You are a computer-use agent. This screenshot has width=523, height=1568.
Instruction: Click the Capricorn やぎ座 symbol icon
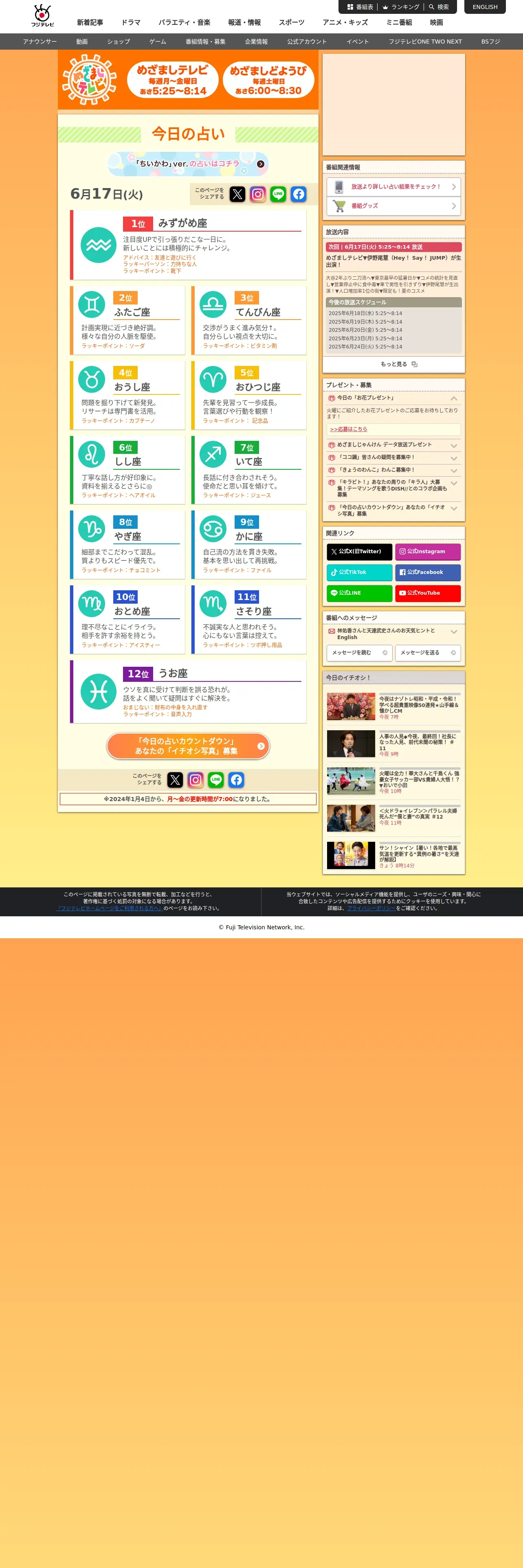(x=92, y=529)
